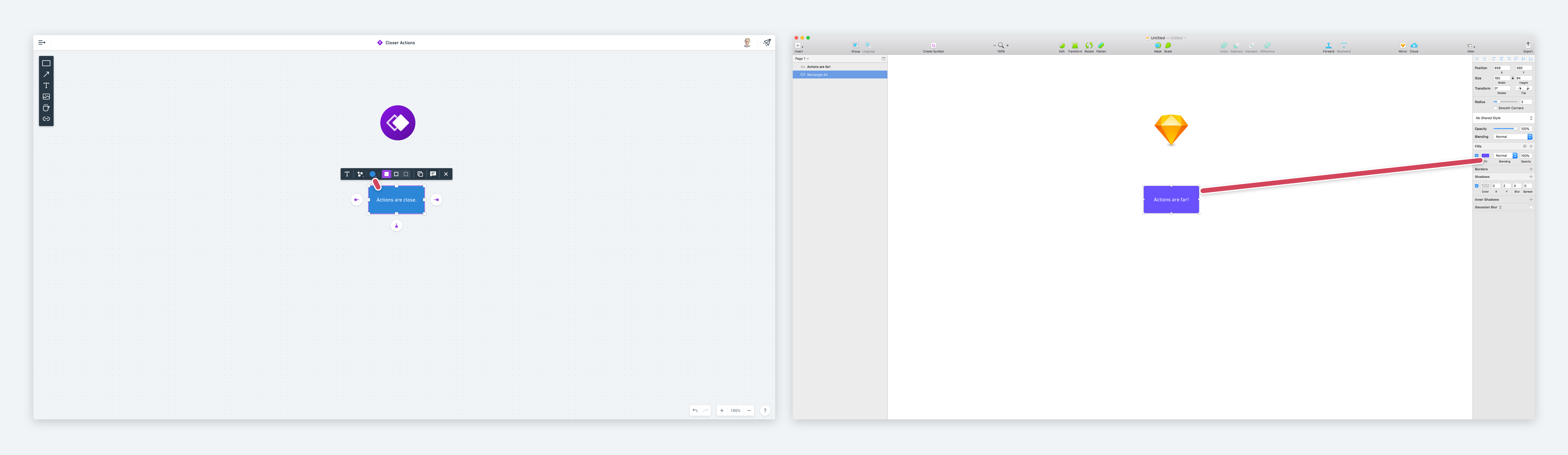Add comment via speech bubble icon
This screenshot has height=455, width=1568.
[433, 174]
